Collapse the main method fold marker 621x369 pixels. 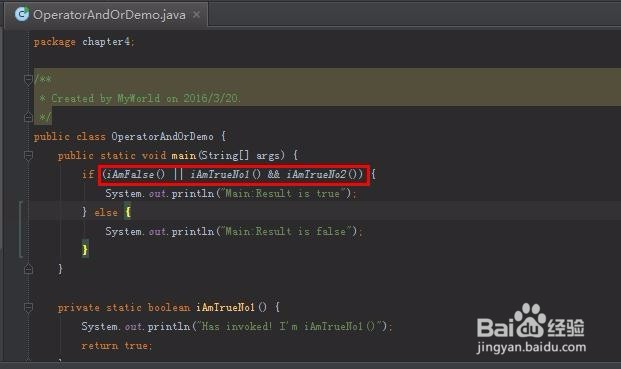coord(28,156)
